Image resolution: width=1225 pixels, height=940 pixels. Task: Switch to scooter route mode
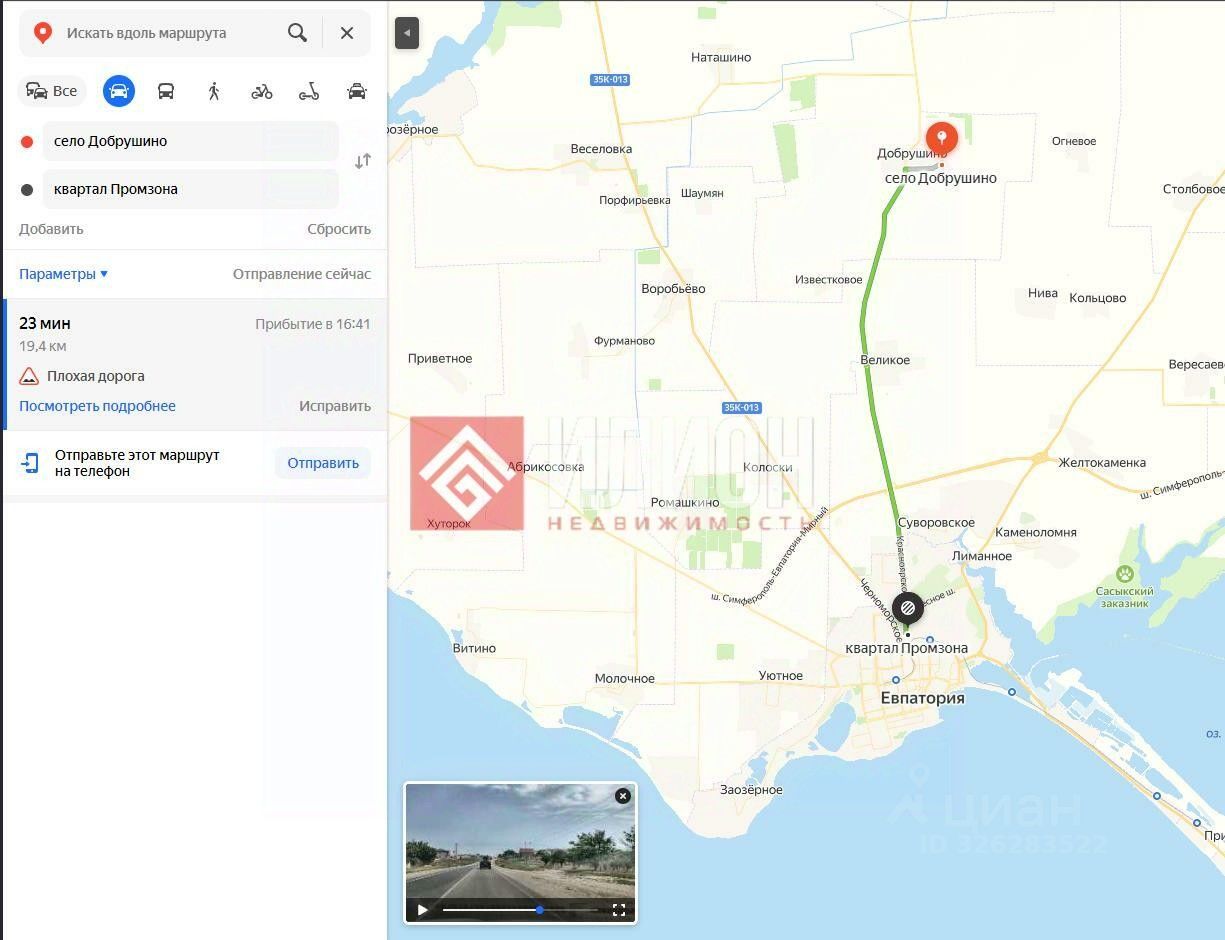click(x=309, y=91)
